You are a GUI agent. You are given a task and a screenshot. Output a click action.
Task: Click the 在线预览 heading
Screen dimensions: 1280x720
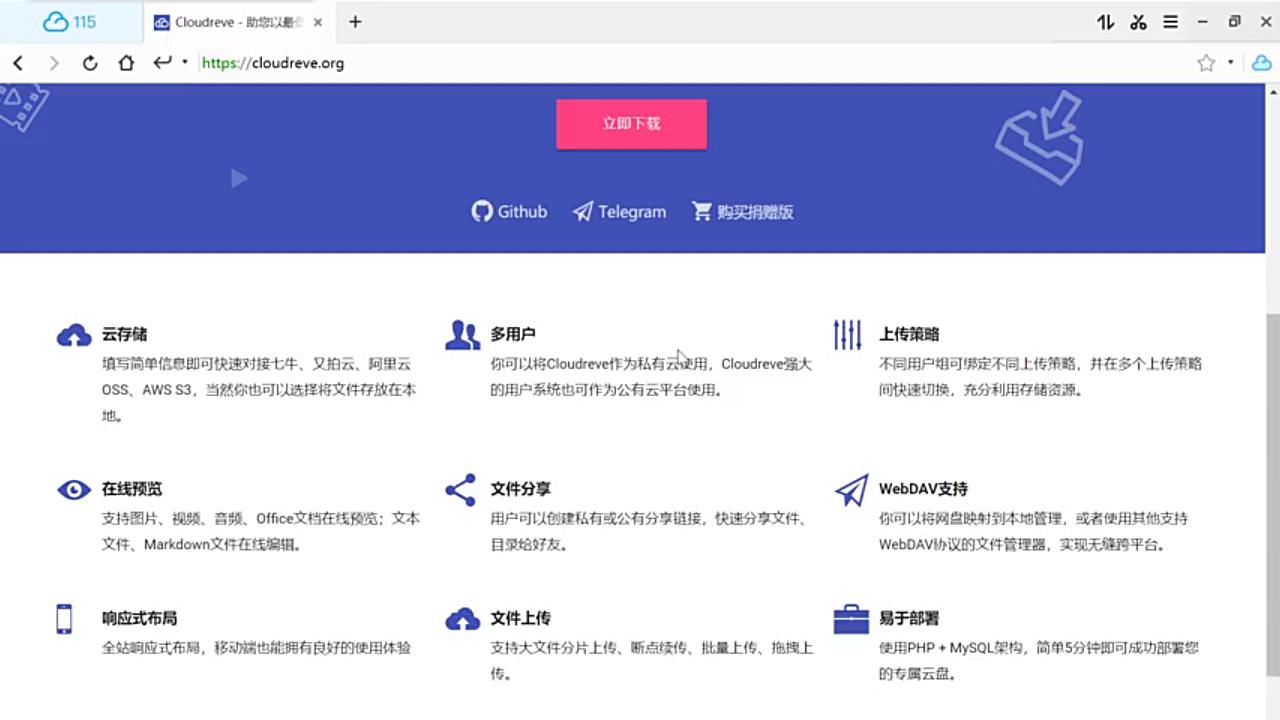[x=132, y=489]
